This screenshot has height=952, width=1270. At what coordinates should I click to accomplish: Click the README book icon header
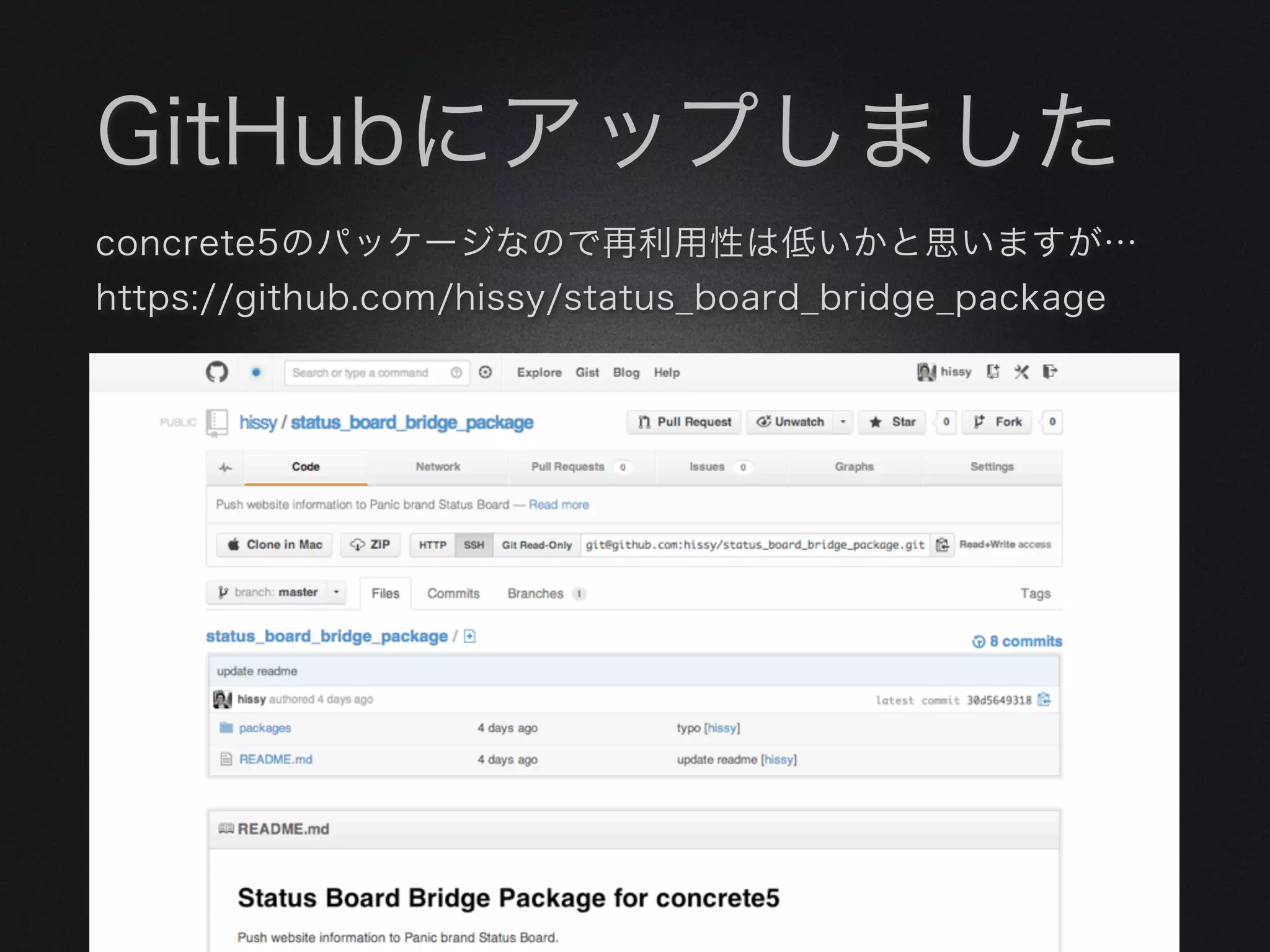tap(226, 829)
